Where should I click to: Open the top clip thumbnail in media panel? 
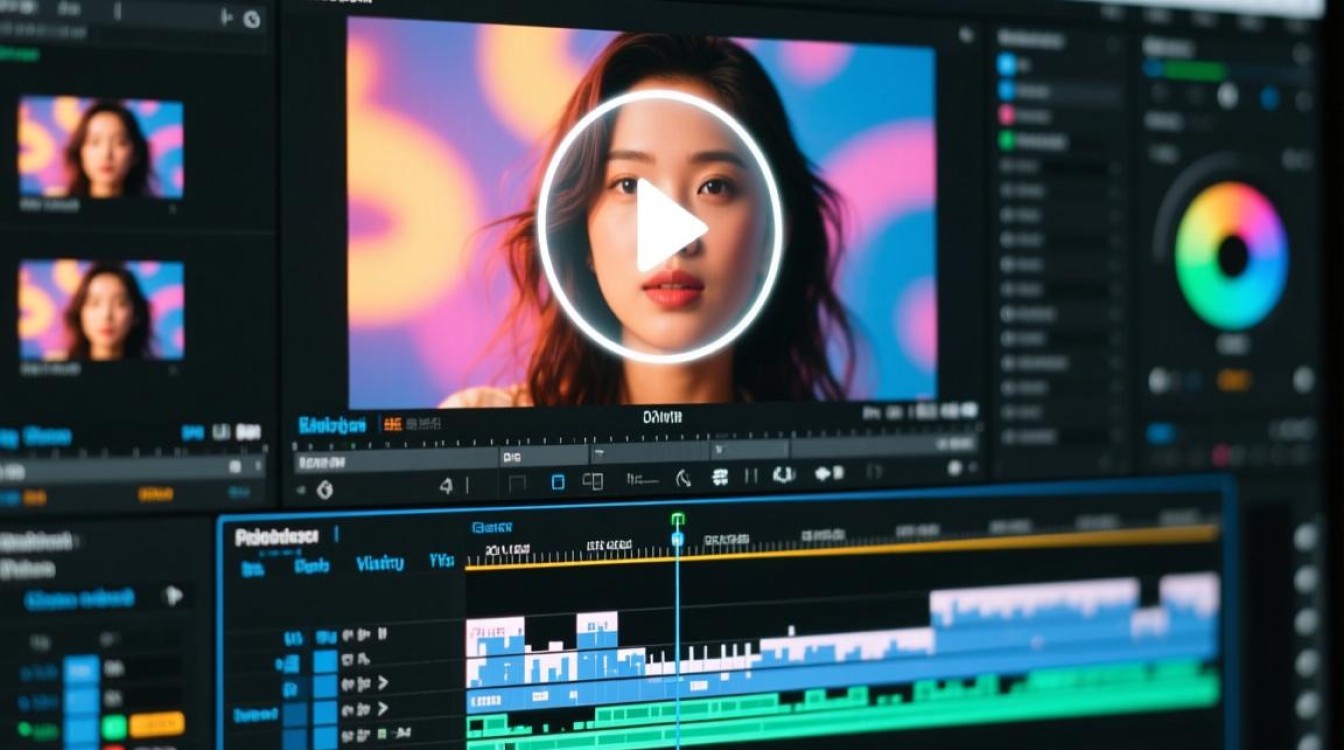tap(100, 148)
